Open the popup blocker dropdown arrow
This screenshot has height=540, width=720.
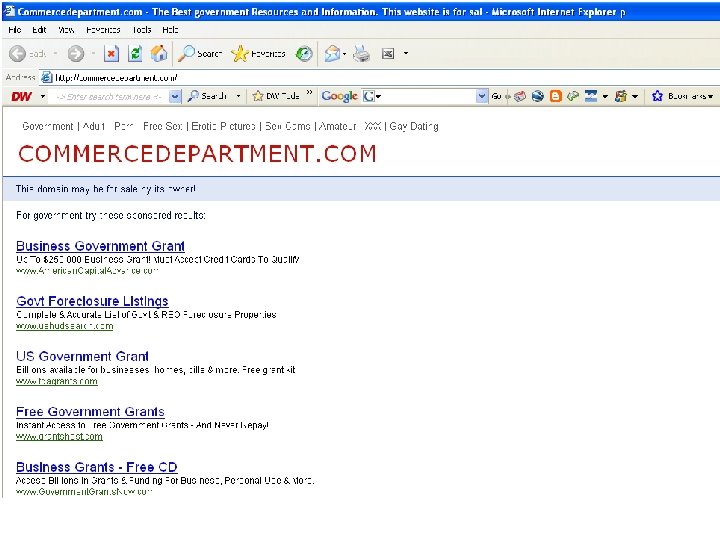(605, 96)
